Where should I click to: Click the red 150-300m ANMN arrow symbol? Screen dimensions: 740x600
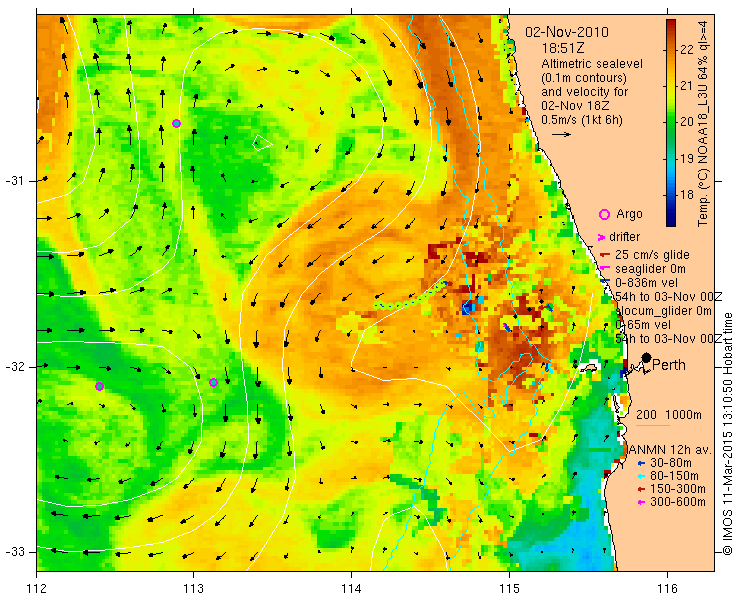[641, 489]
